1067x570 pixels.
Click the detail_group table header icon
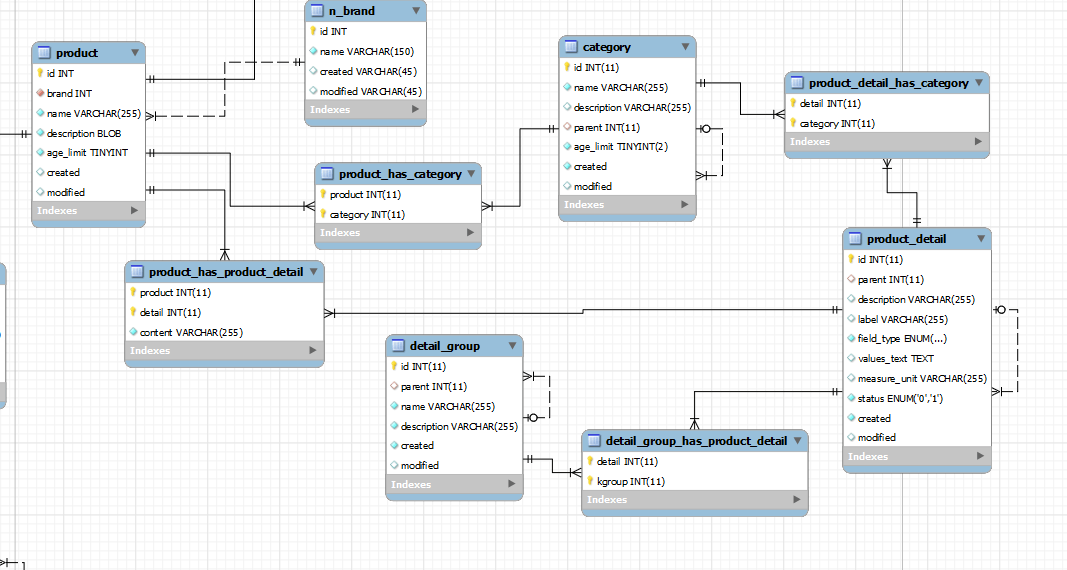pyautogui.click(x=398, y=346)
